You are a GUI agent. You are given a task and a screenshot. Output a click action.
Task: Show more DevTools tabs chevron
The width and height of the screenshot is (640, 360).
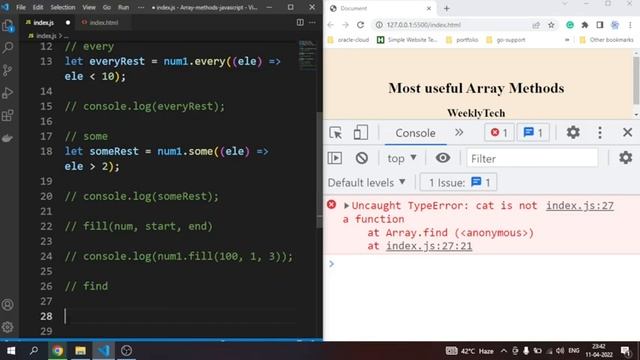point(459,133)
